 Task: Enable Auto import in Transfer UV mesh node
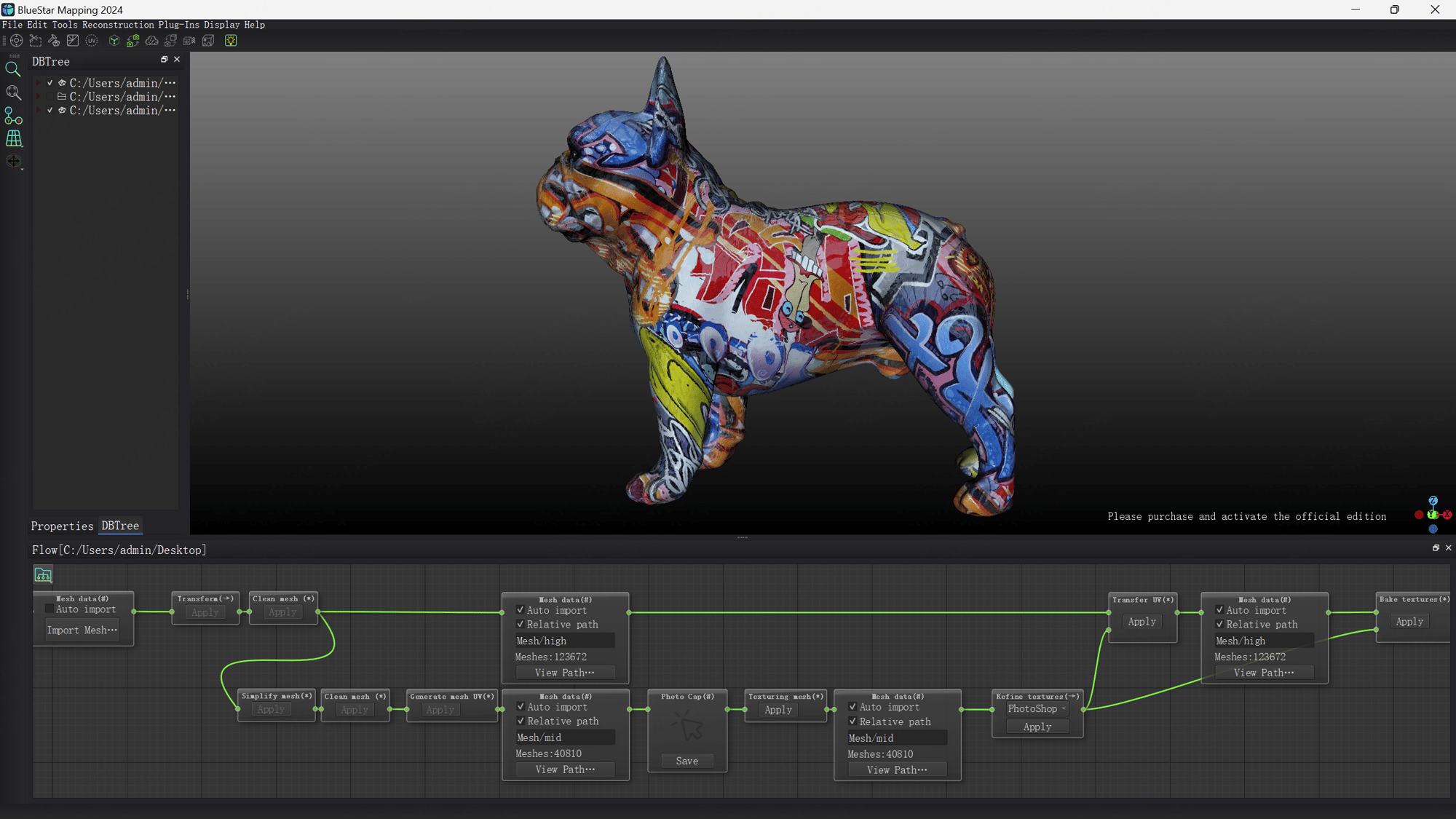(1221, 610)
